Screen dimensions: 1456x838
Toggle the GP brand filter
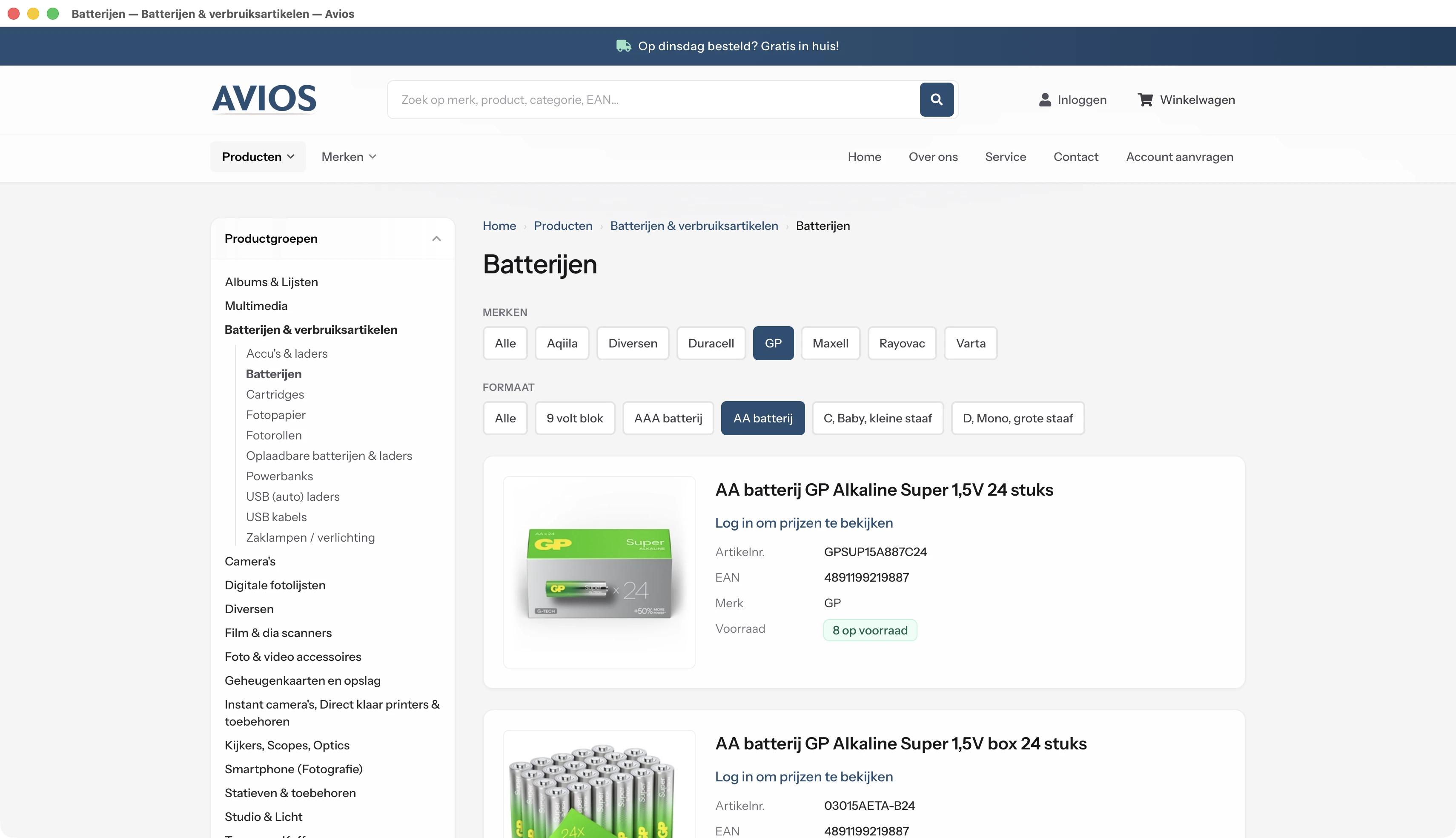[773, 344]
